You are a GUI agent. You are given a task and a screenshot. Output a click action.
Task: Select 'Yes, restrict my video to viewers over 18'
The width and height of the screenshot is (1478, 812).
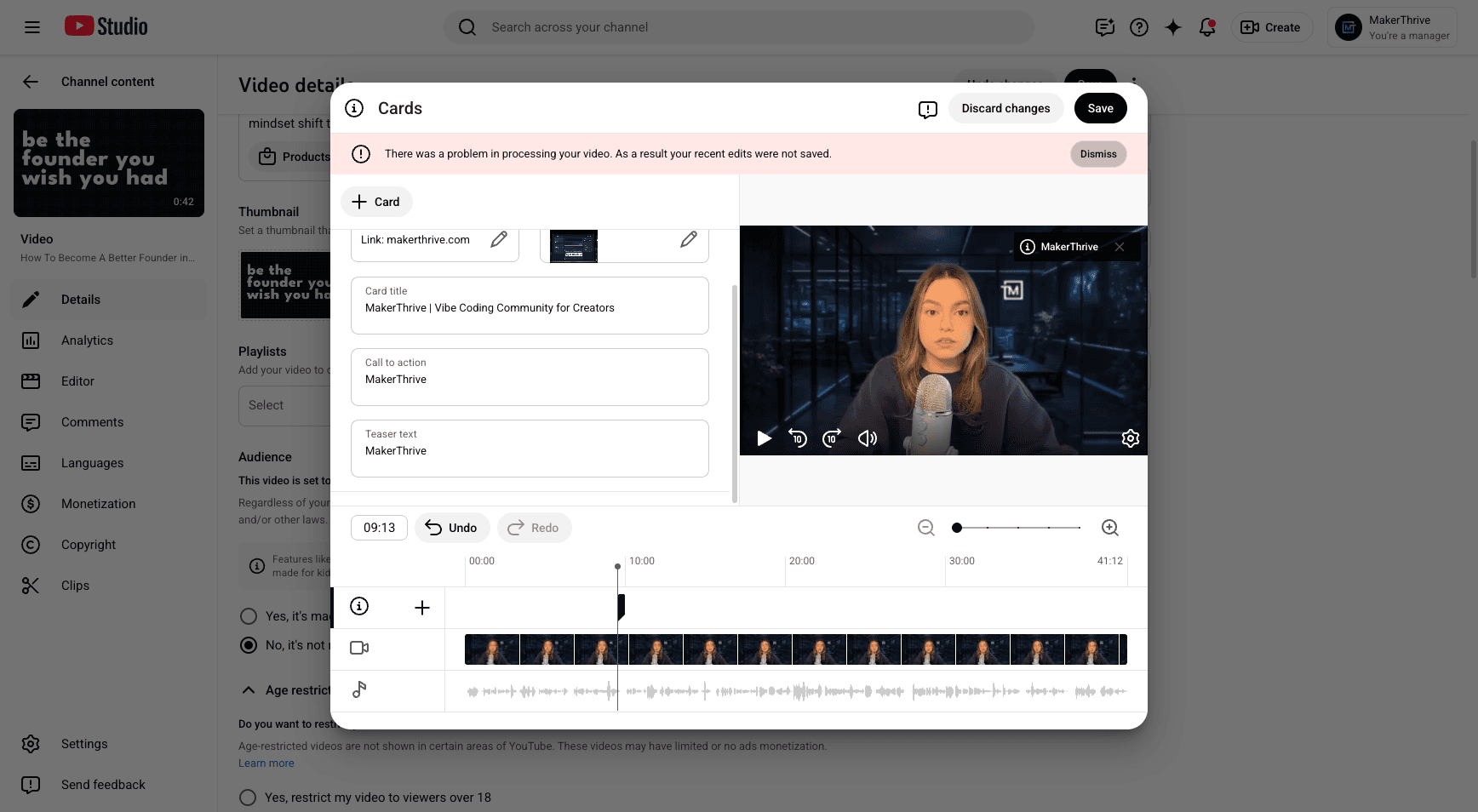click(248, 798)
